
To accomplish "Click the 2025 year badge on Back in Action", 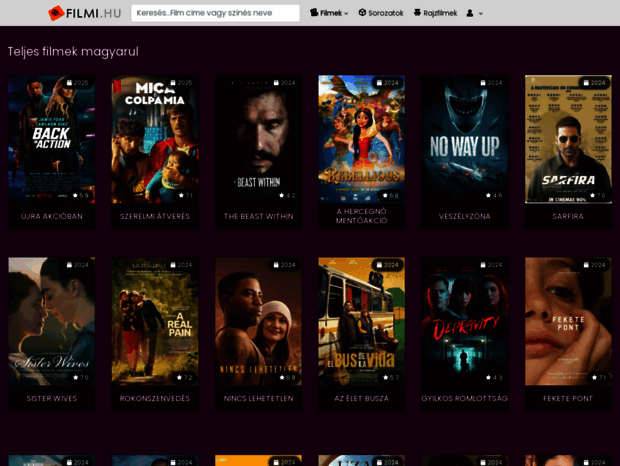I will pyautogui.click(x=78, y=83).
